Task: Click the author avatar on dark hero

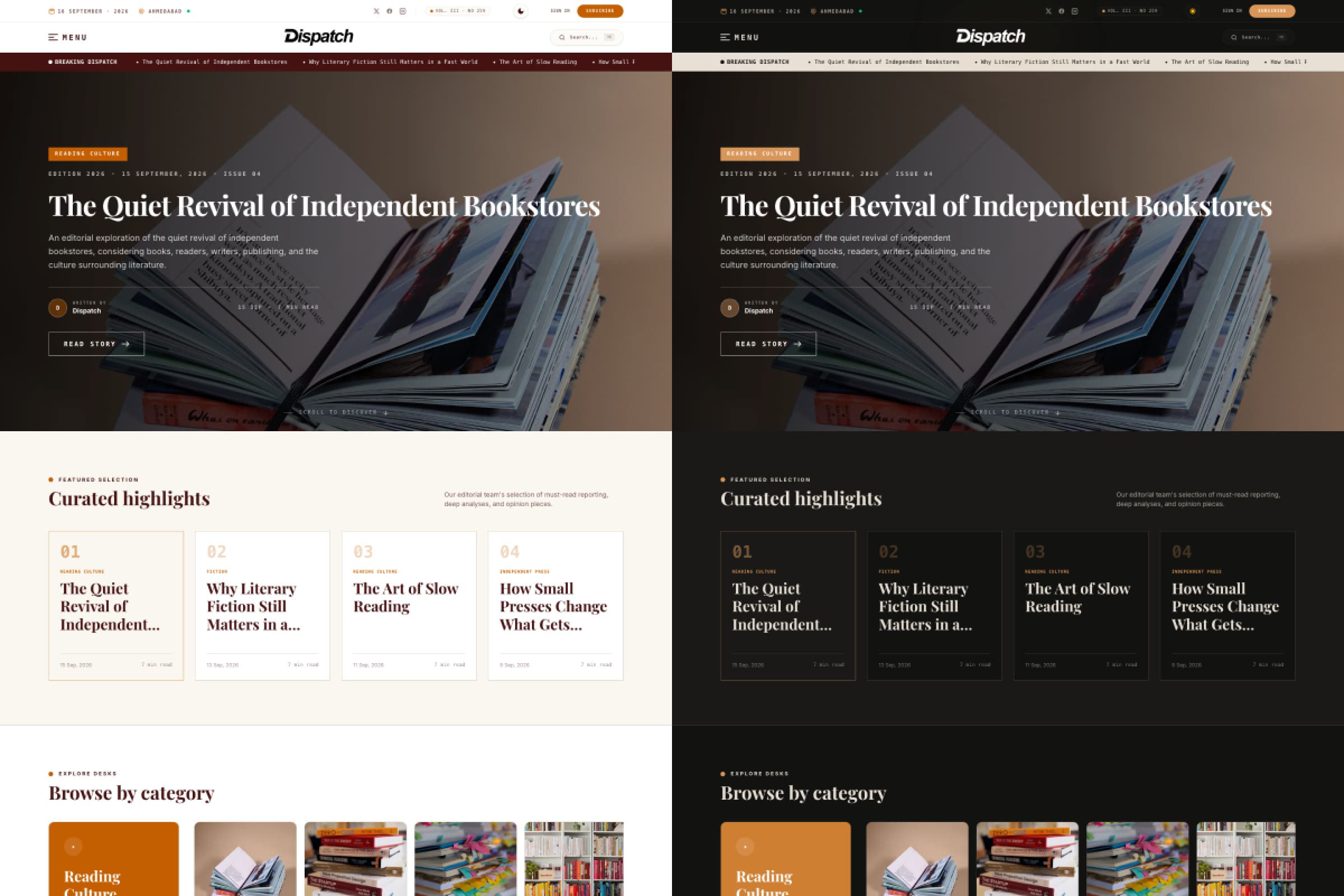Action: click(x=729, y=308)
